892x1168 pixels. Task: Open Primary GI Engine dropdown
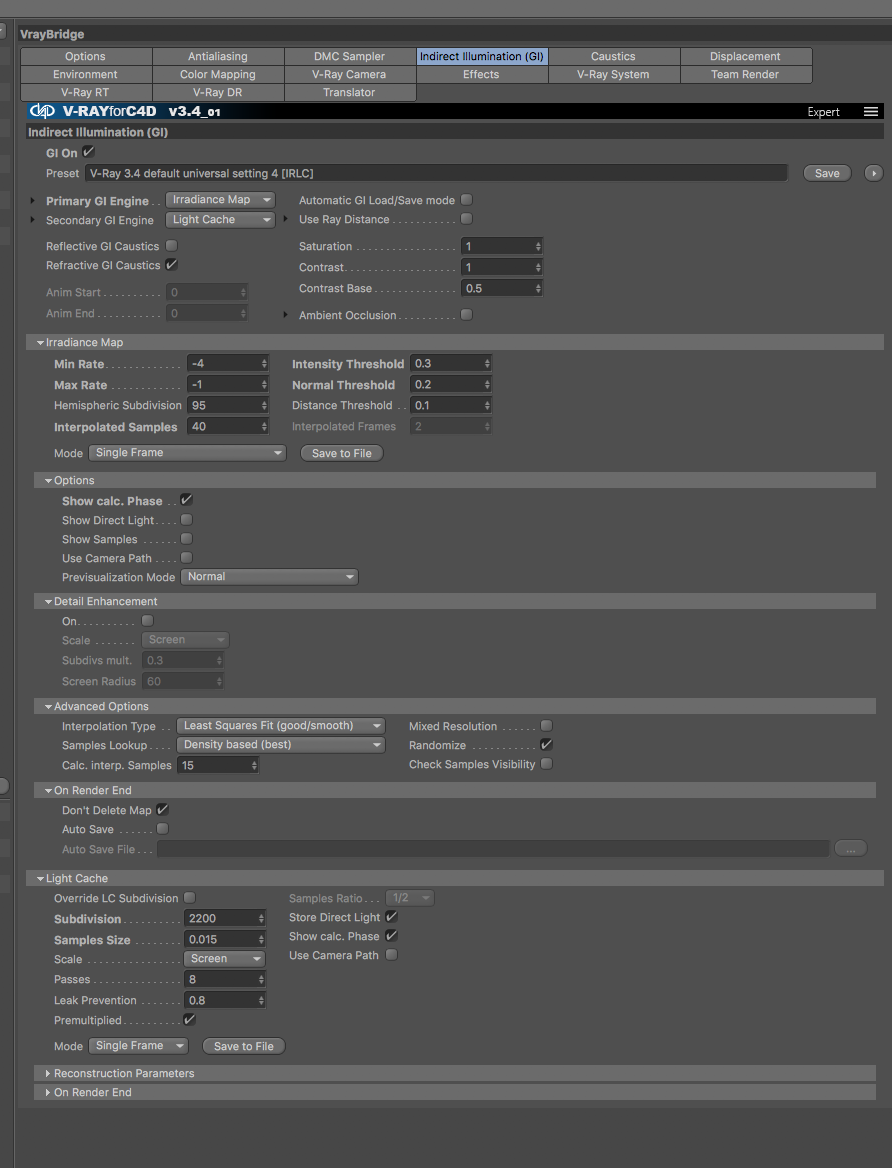point(221,200)
